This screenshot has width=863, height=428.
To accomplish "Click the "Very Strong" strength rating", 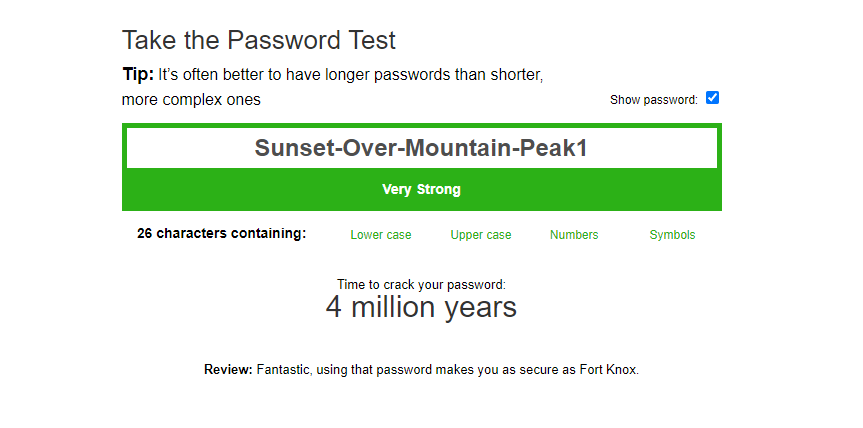I will (421, 189).
